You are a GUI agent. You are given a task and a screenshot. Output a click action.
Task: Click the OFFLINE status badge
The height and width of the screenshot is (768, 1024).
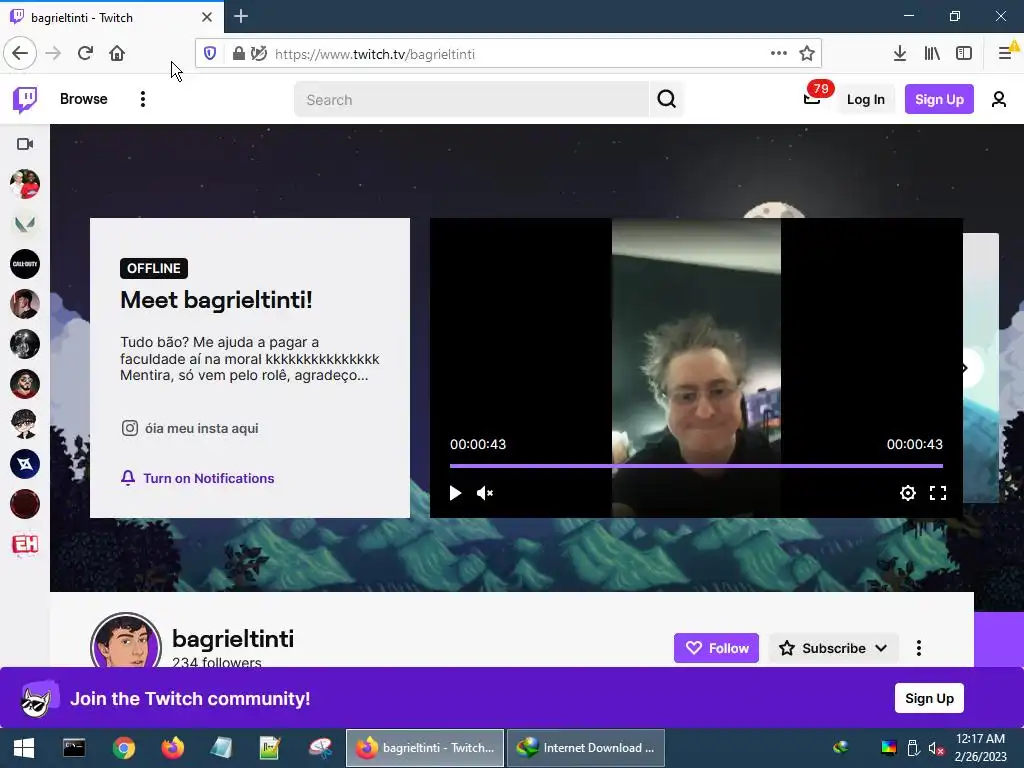(x=153, y=268)
